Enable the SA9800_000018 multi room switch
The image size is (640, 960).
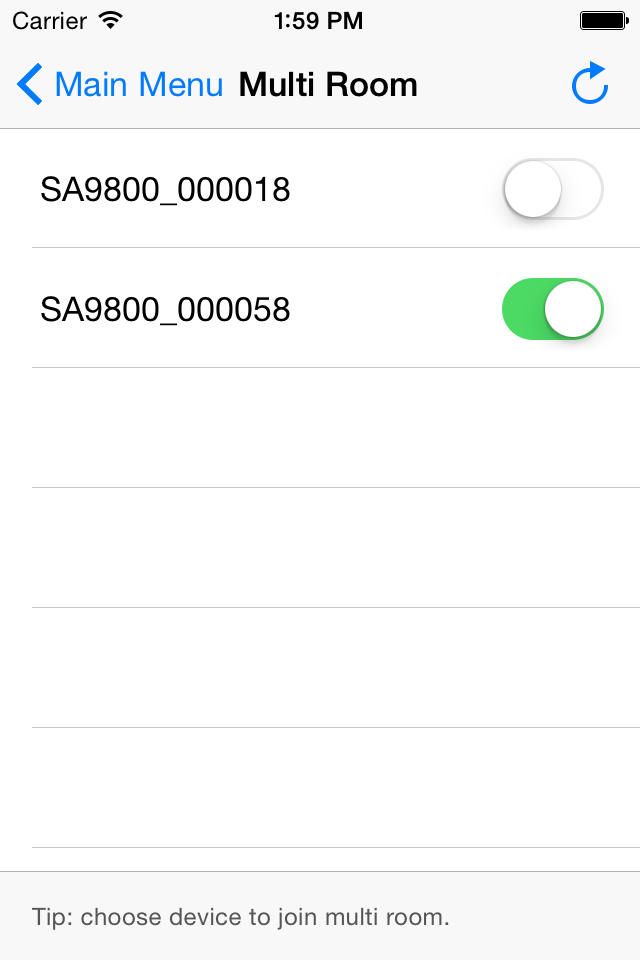click(x=552, y=189)
